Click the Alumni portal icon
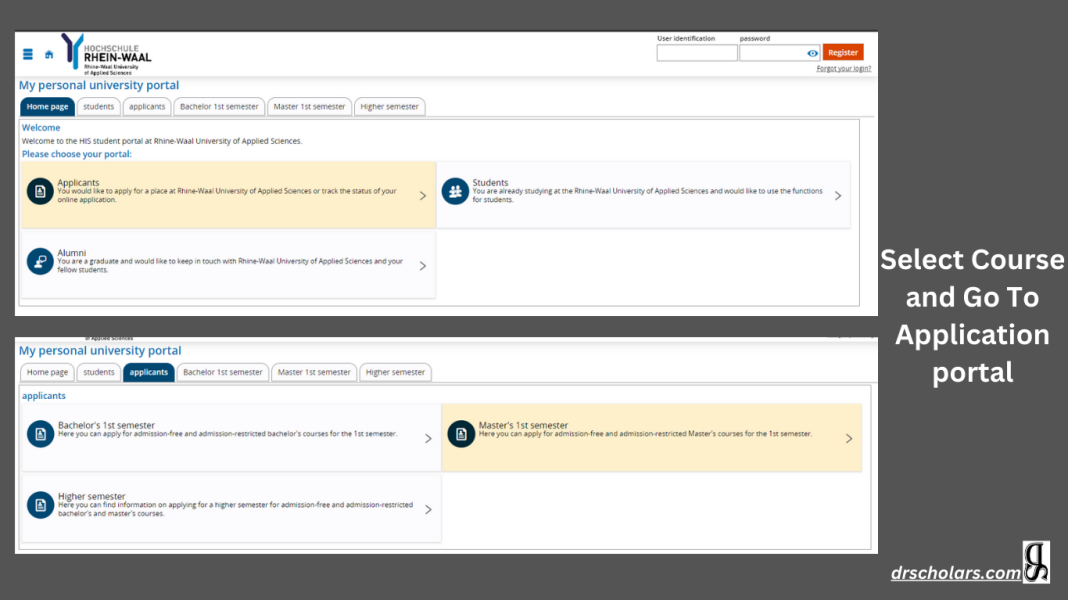Image resolution: width=1068 pixels, height=600 pixels. (40, 261)
